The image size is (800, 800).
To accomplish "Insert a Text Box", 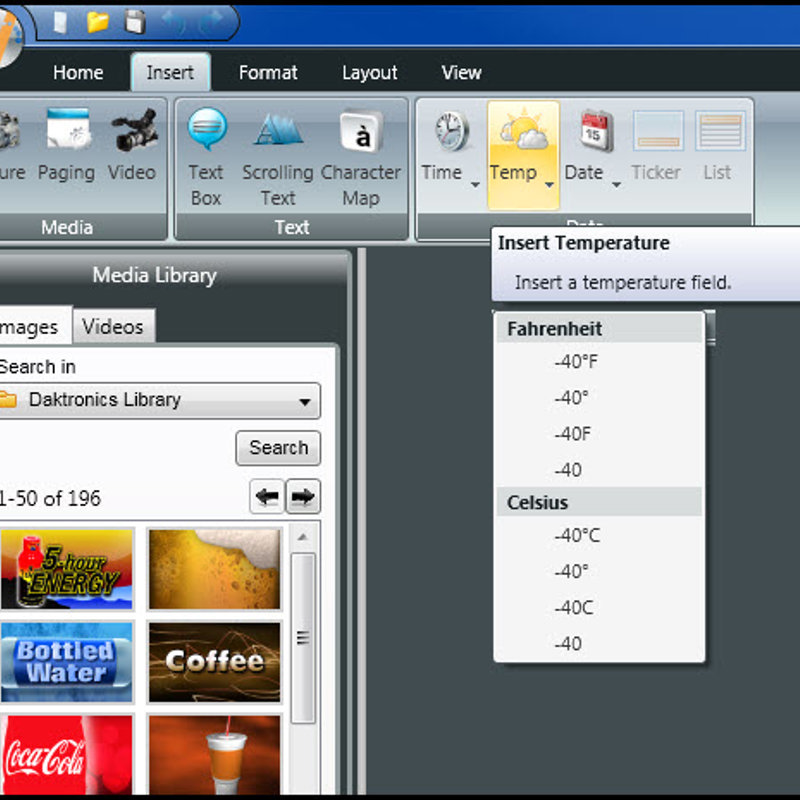I will pyautogui.click(x=206, y=132).
